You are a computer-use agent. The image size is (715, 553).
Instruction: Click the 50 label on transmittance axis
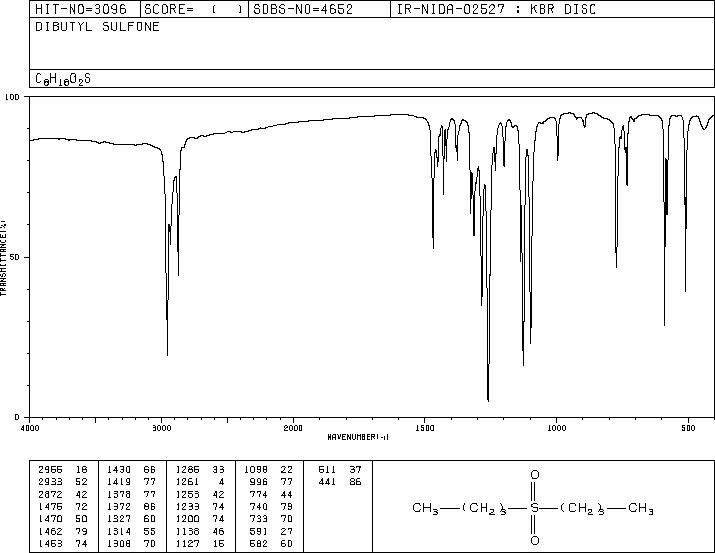(15, 257)
